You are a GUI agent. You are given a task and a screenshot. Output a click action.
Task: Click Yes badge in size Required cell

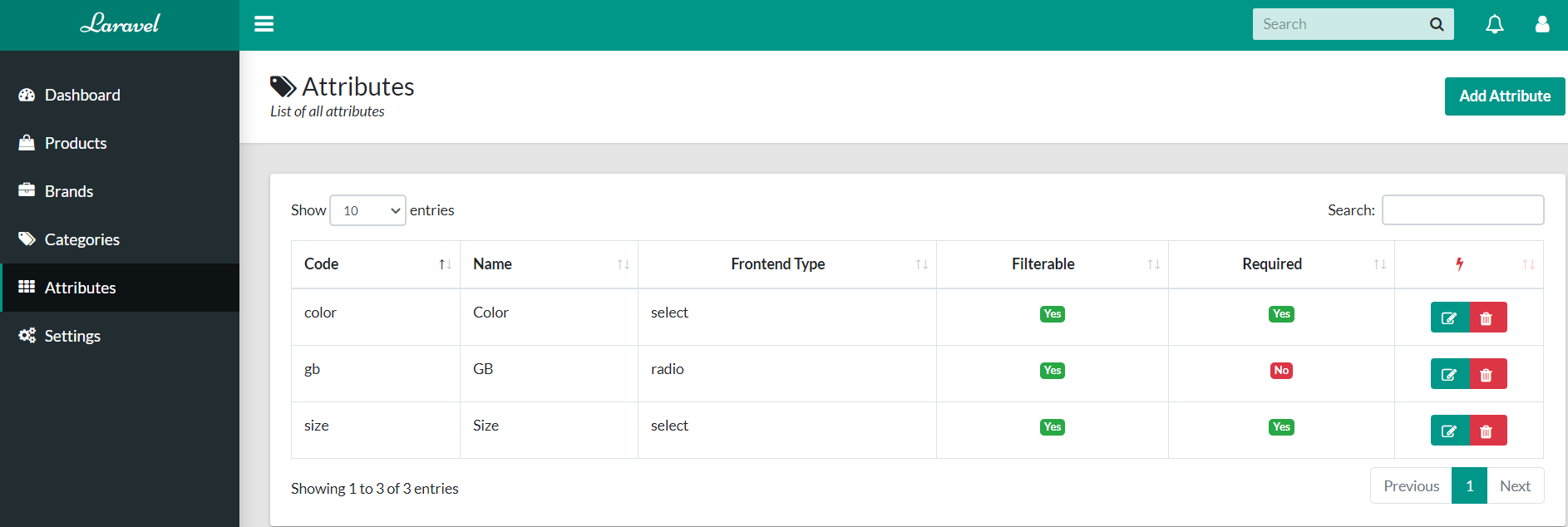1281,427
